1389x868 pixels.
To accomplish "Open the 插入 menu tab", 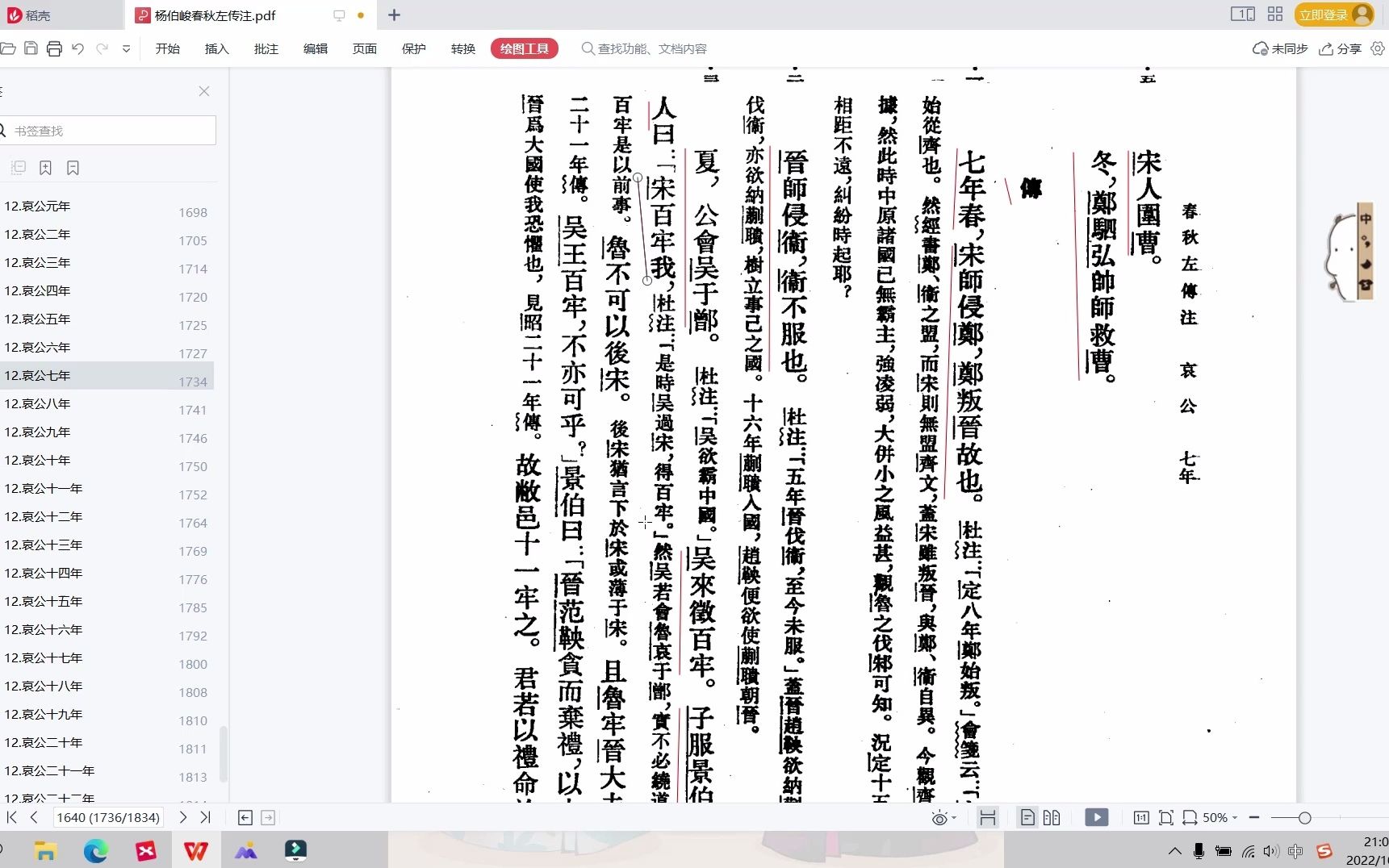I will 217,48.
